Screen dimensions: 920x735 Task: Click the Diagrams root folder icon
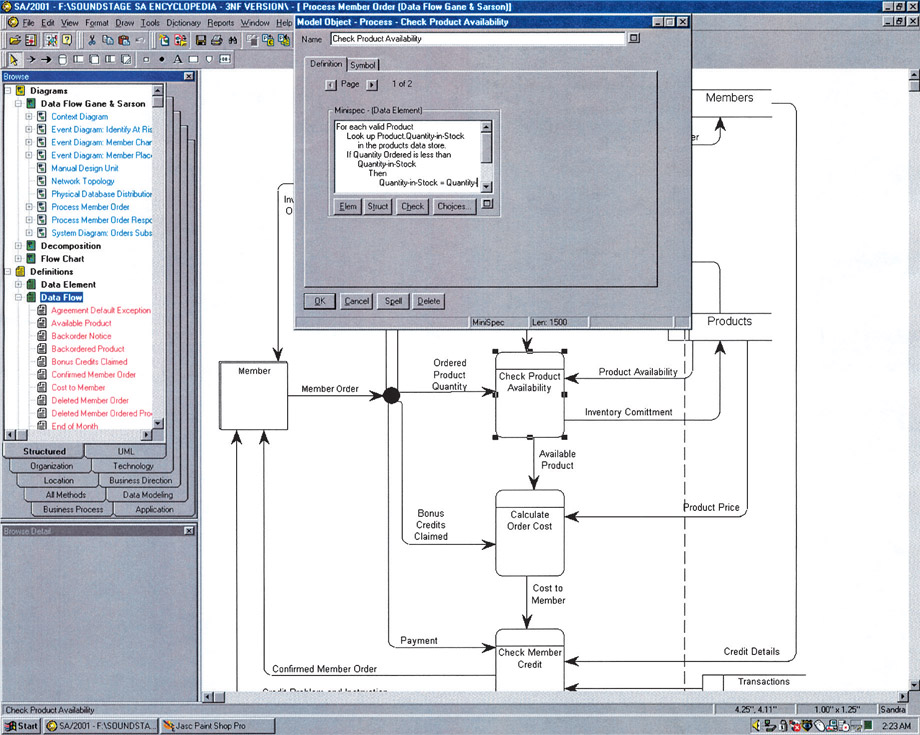(x=21, y=90)
